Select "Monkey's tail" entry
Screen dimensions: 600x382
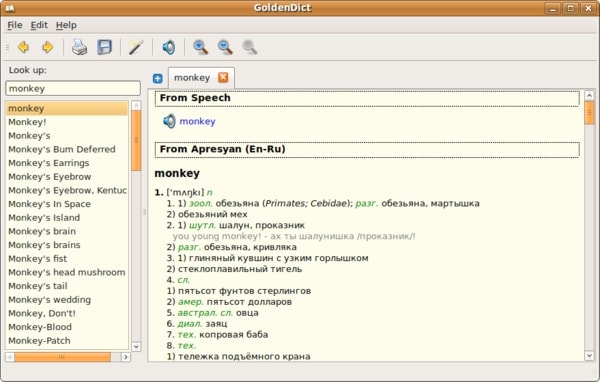click(67, 286)
